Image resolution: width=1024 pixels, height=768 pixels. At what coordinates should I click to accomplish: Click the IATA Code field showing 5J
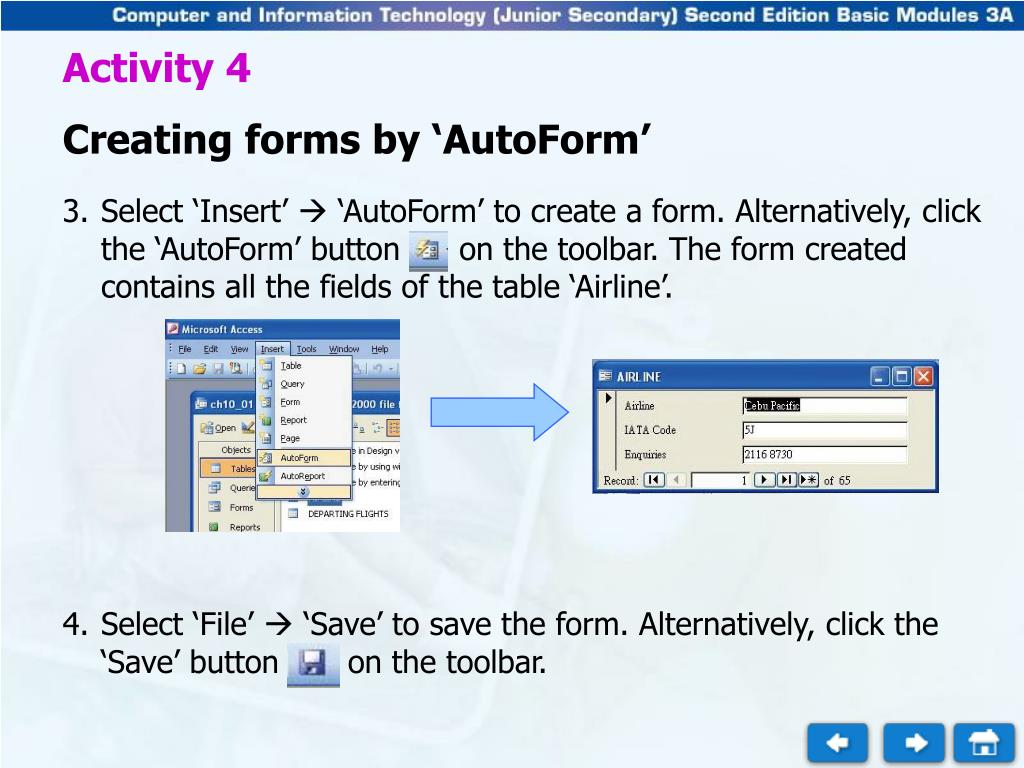pyautogui.click(x=825, y=430)
